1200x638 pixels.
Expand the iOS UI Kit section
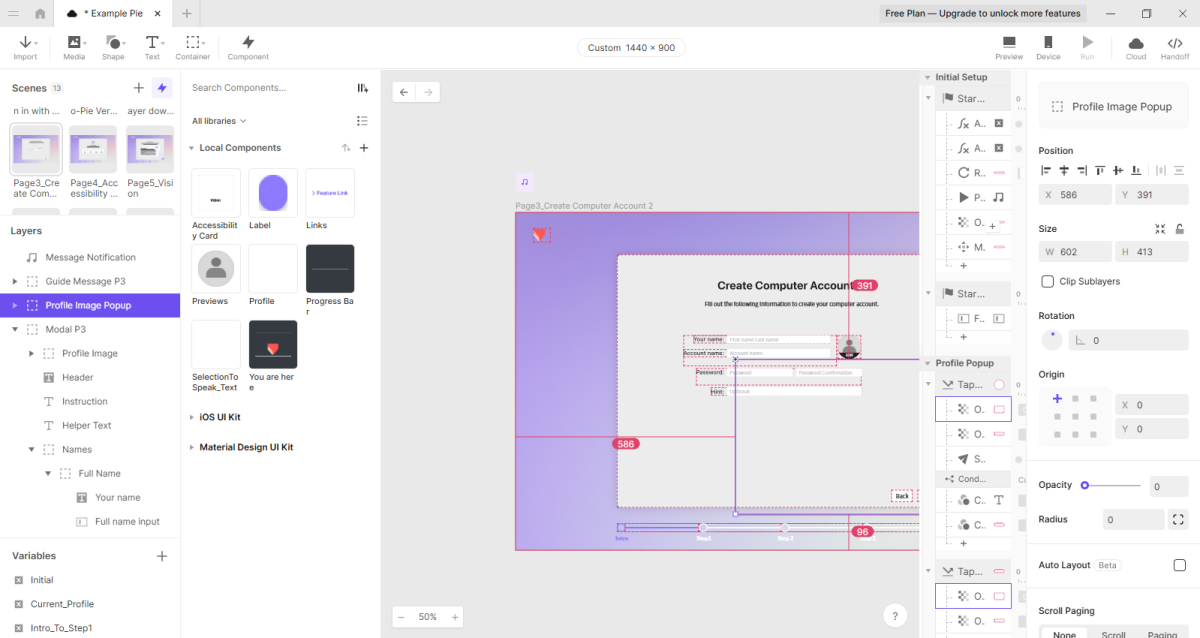(219, 417)
